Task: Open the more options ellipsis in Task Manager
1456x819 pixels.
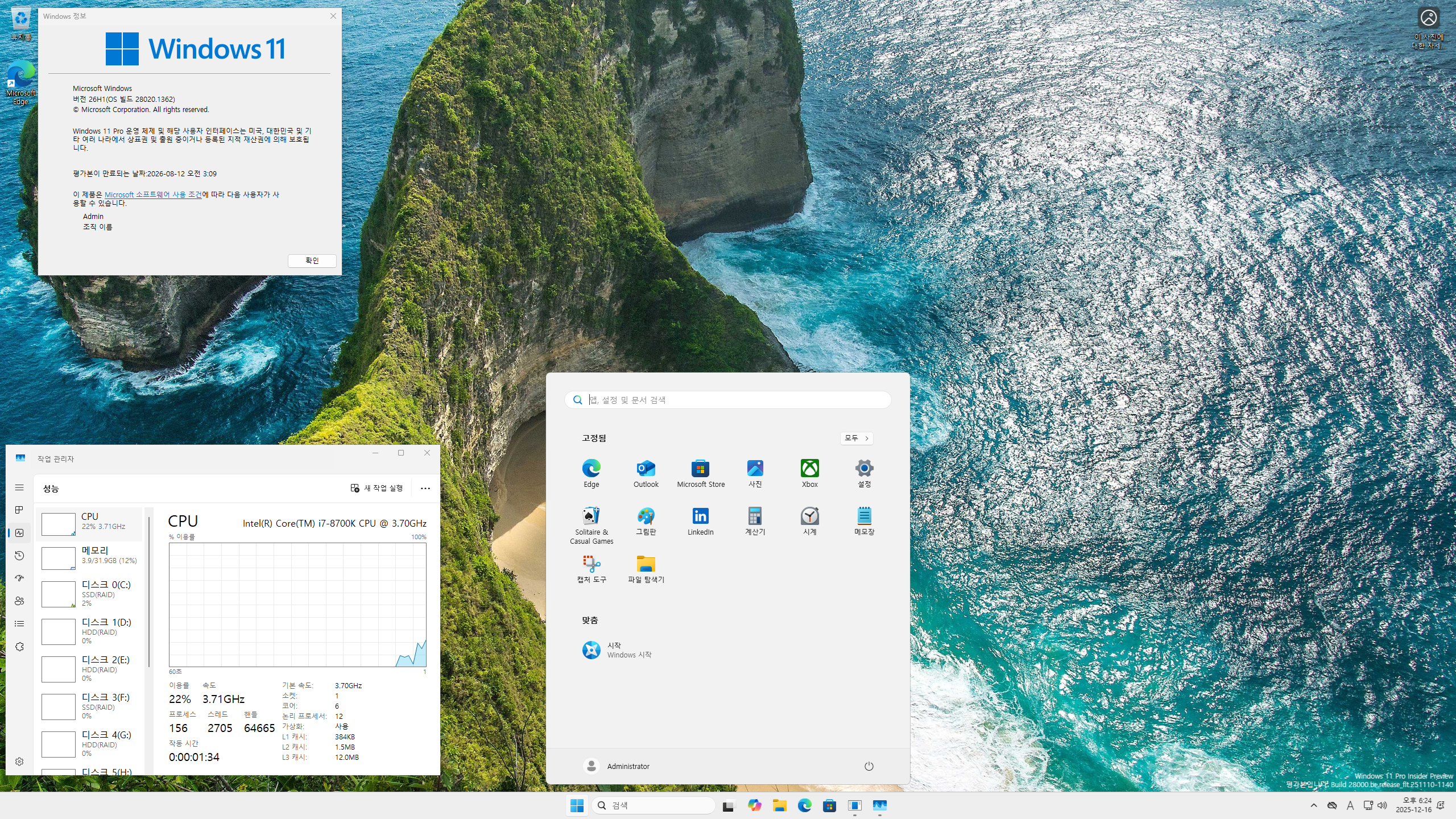Action: (425, 488)
